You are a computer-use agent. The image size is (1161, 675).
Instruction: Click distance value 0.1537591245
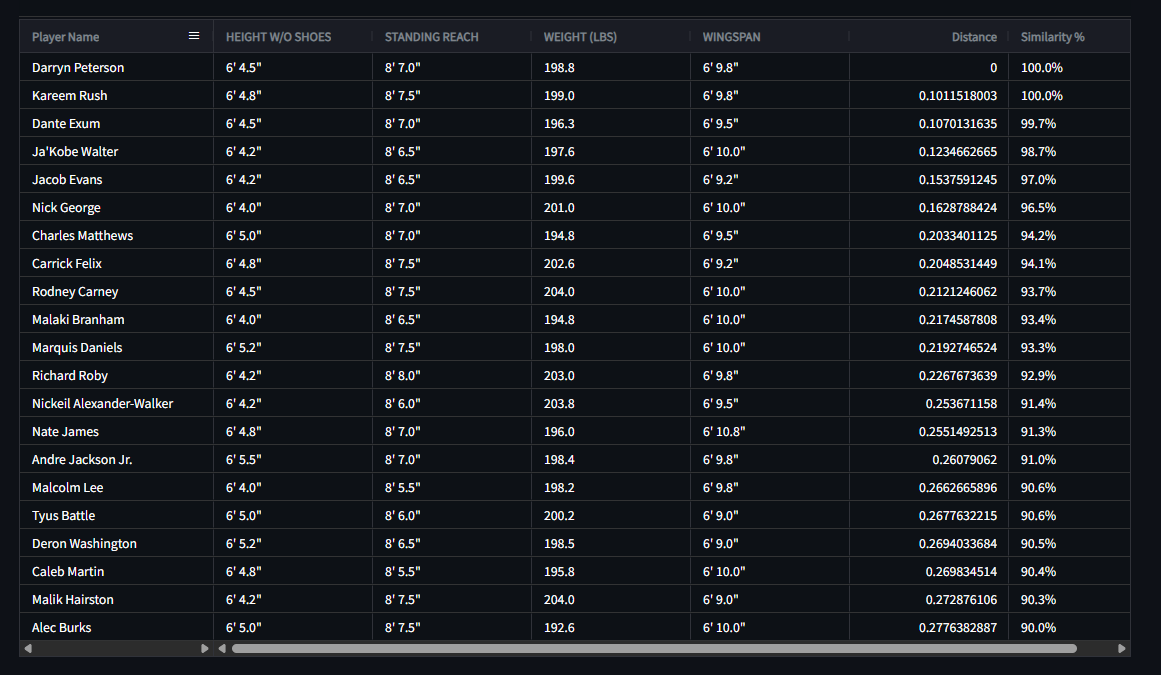[957, 180]
